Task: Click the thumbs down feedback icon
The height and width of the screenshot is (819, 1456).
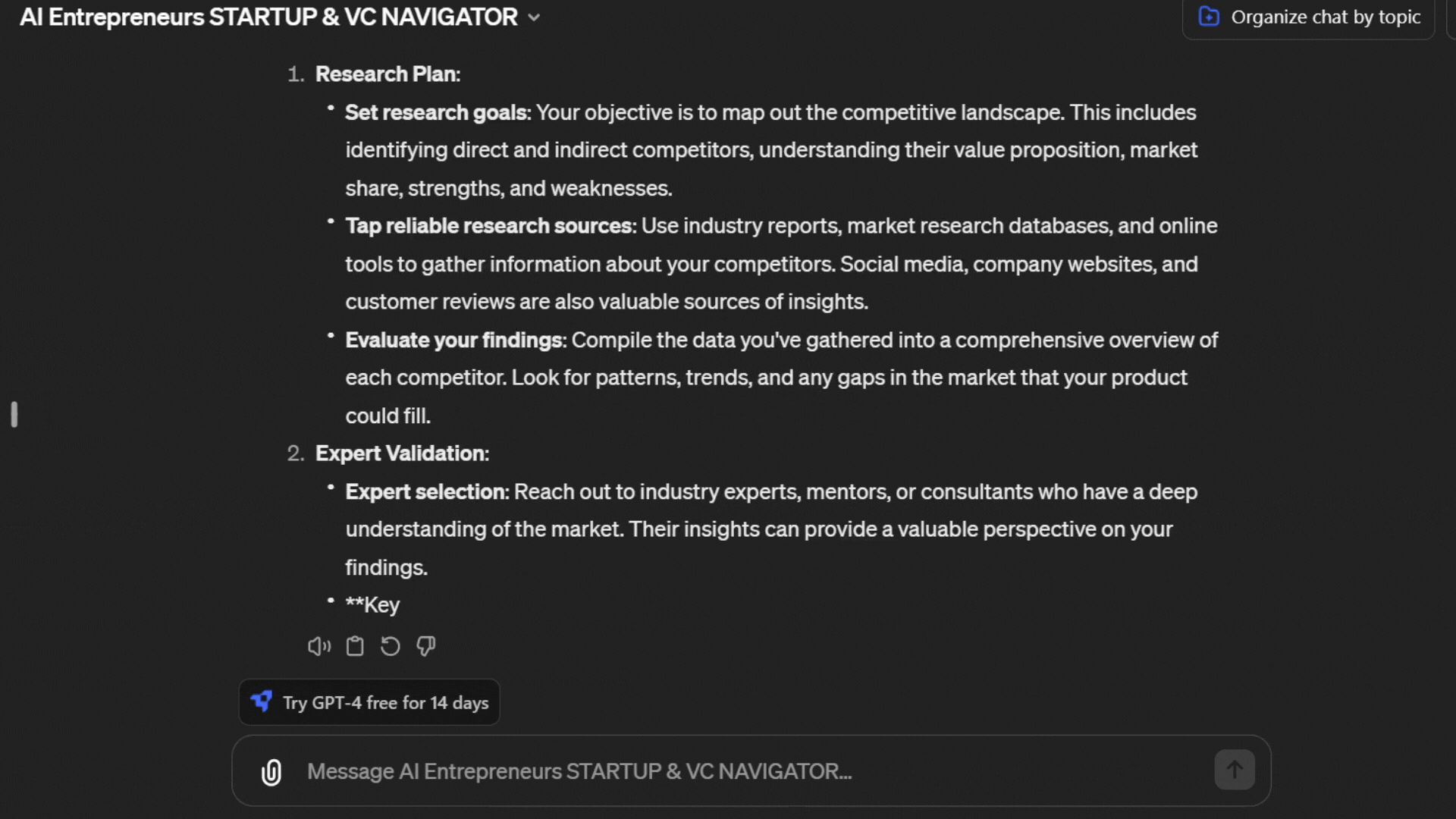Action: coord(426,646)
